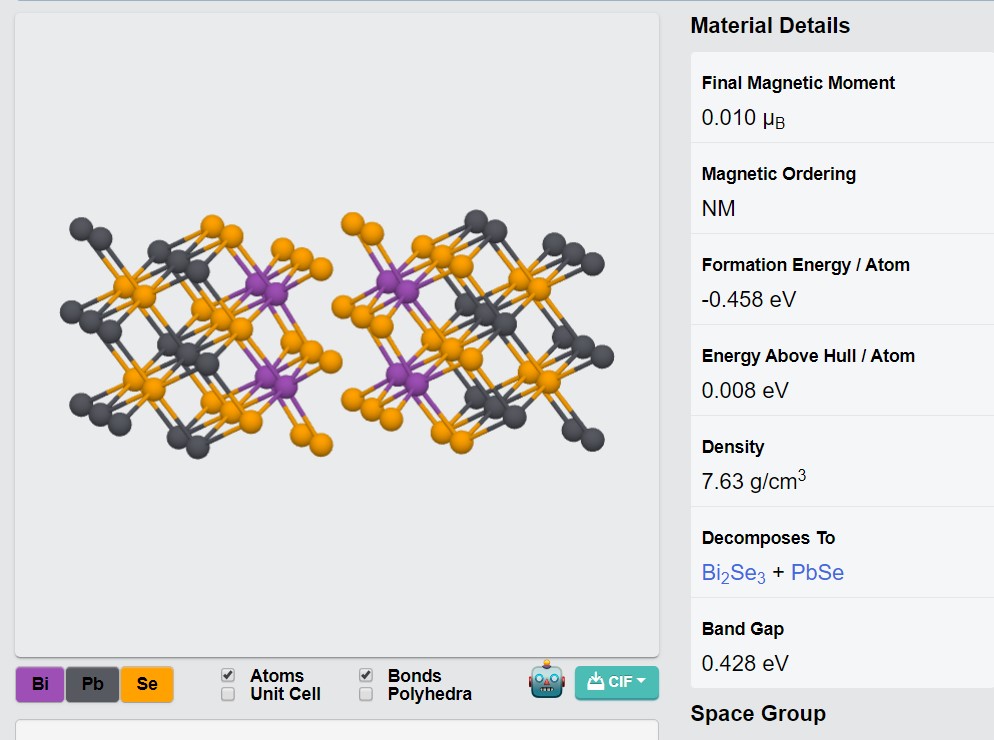Image resolution: width=994 pixels, height=740 pixels.
Task: Select the purple Bi element swatch
Action: [40, 684]
